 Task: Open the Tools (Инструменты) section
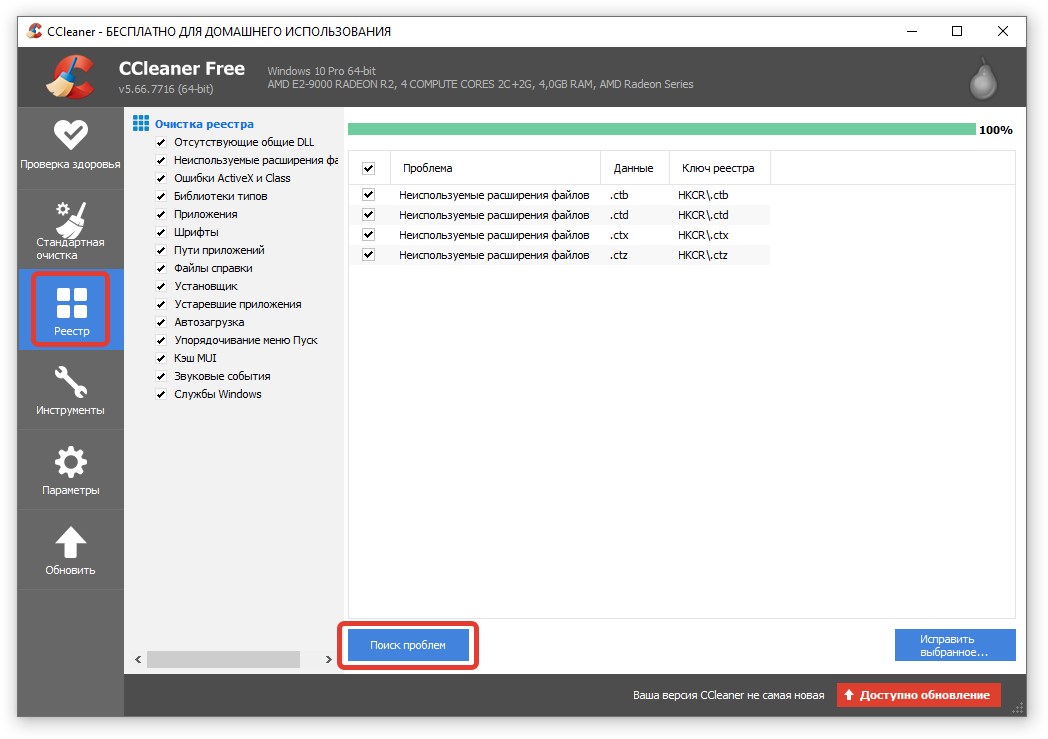click(70, 390)
